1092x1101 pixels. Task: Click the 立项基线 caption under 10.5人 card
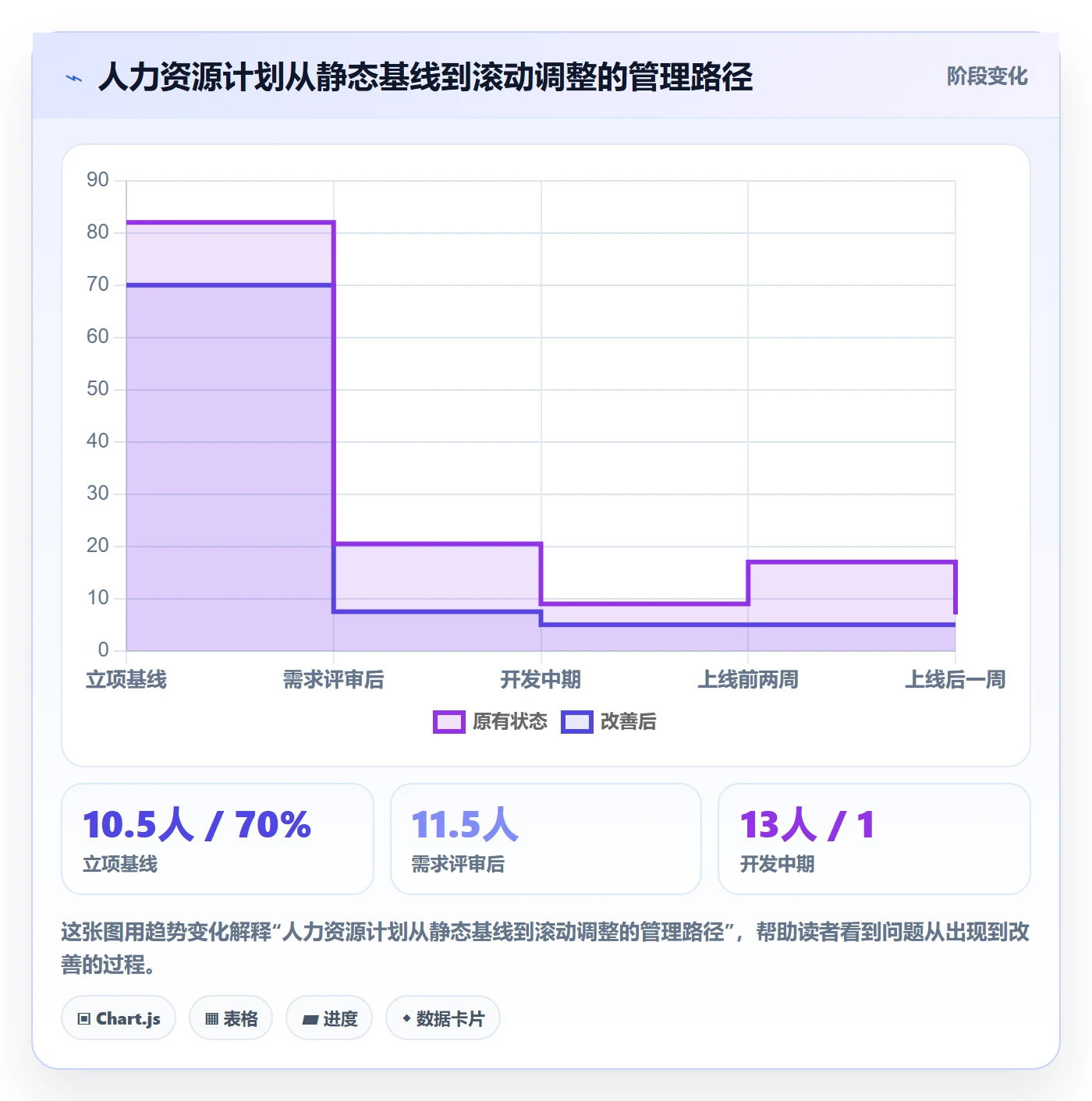coord(120,864)
